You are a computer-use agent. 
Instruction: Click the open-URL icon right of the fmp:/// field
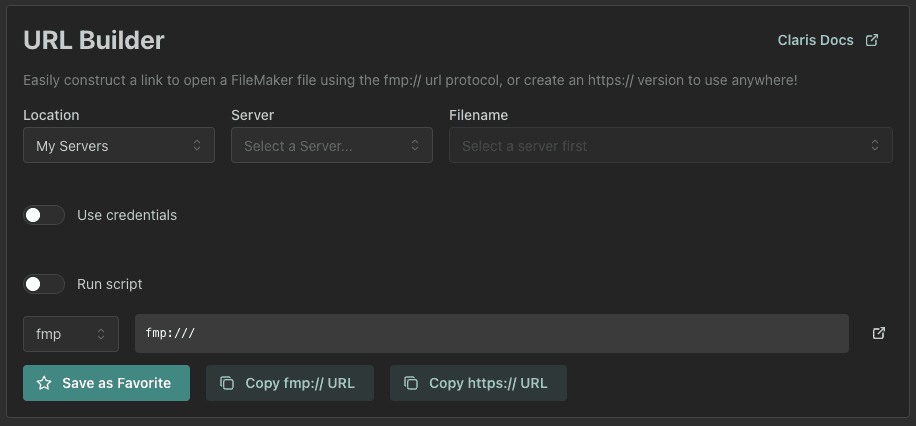click(879, 333)
